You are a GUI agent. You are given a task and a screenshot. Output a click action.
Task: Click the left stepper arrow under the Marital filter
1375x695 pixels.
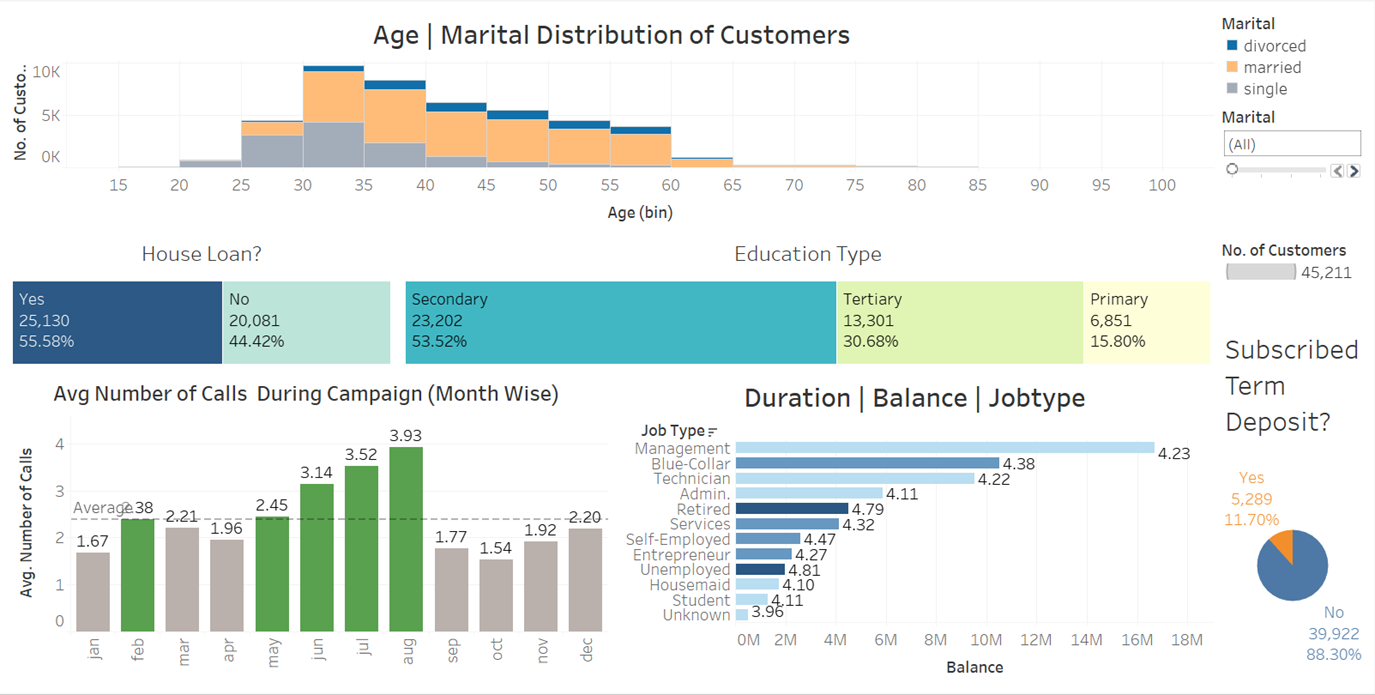(x=1338, y=171)
